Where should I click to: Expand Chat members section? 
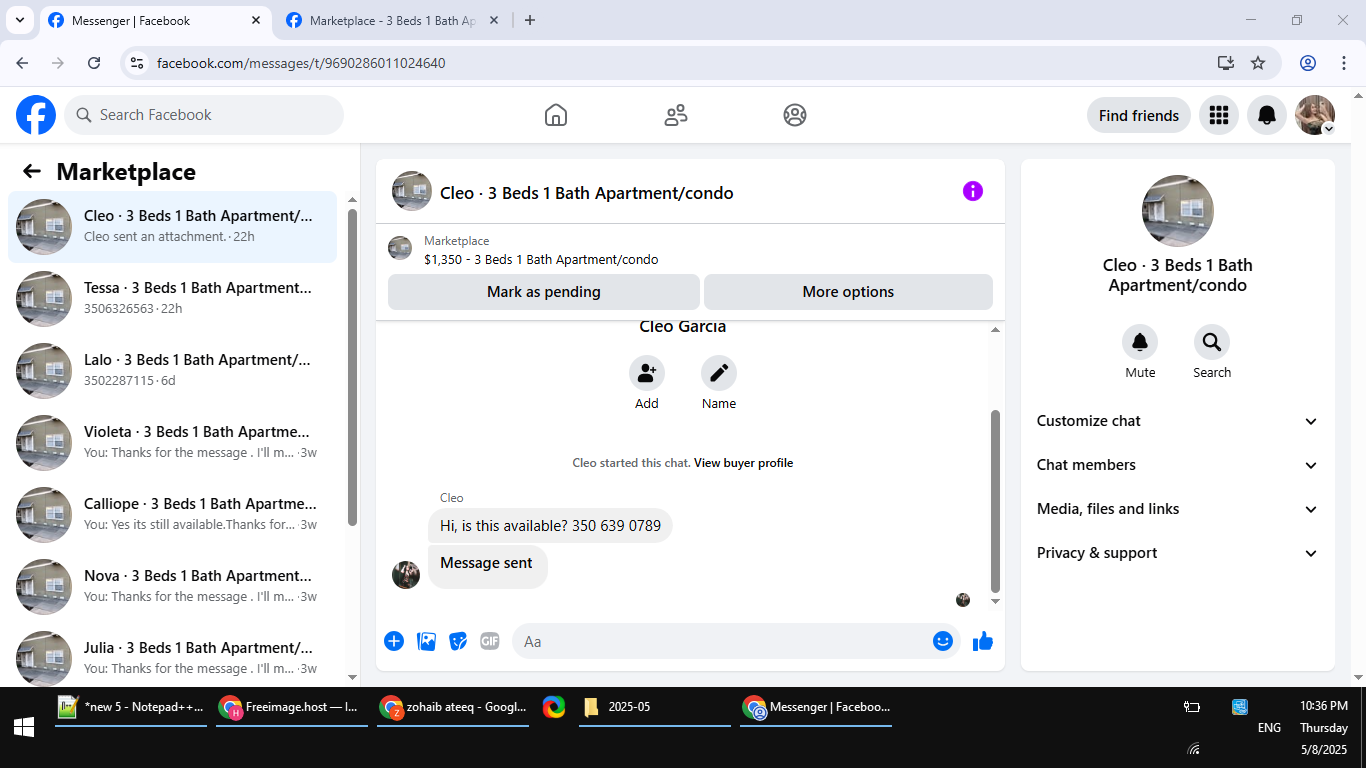[x=1178, y=465]
